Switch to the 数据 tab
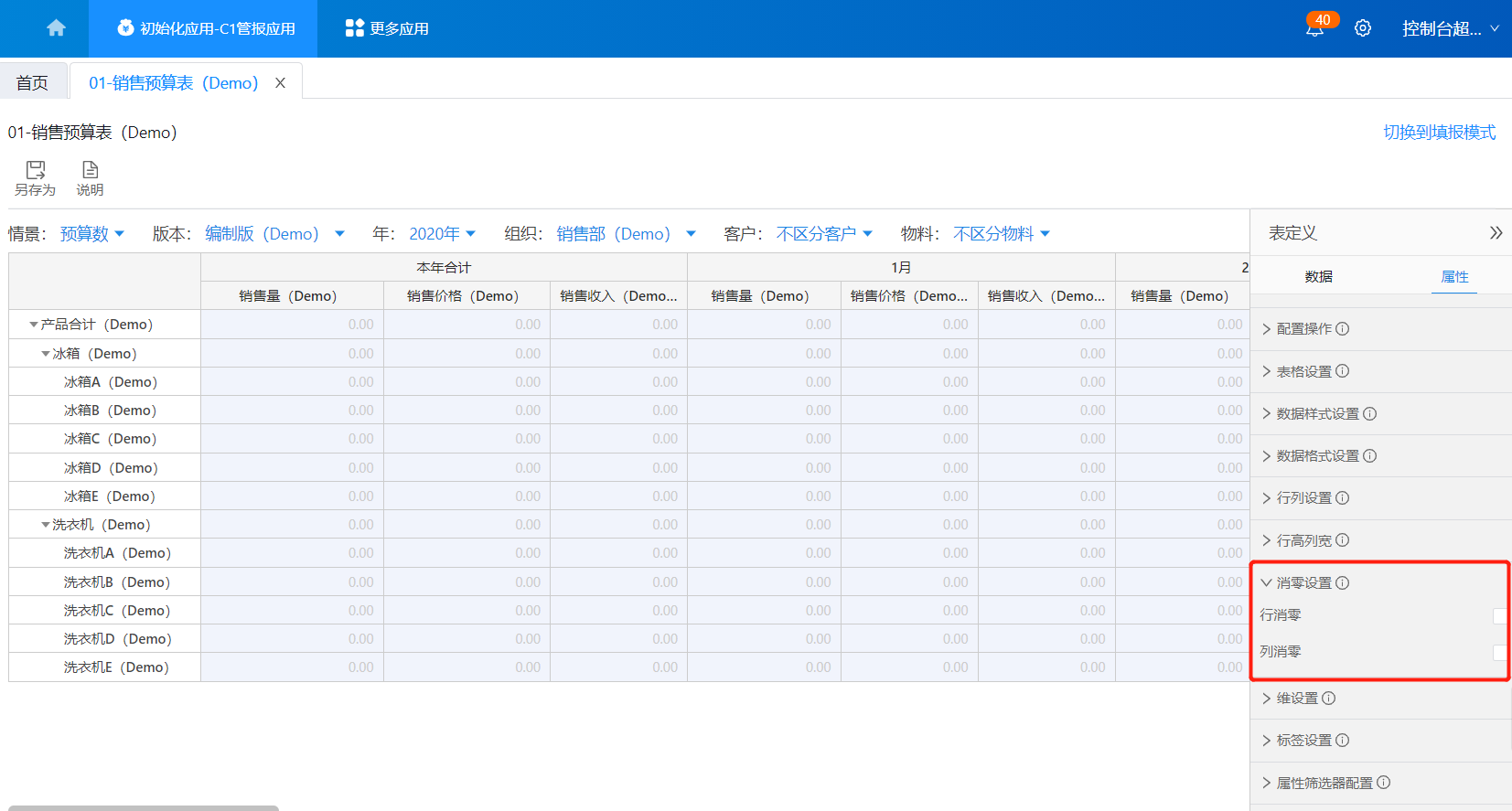Image resolution: width=1512 pixels, height=811 pixels. pyautogui.click(x=1318, y=277)
